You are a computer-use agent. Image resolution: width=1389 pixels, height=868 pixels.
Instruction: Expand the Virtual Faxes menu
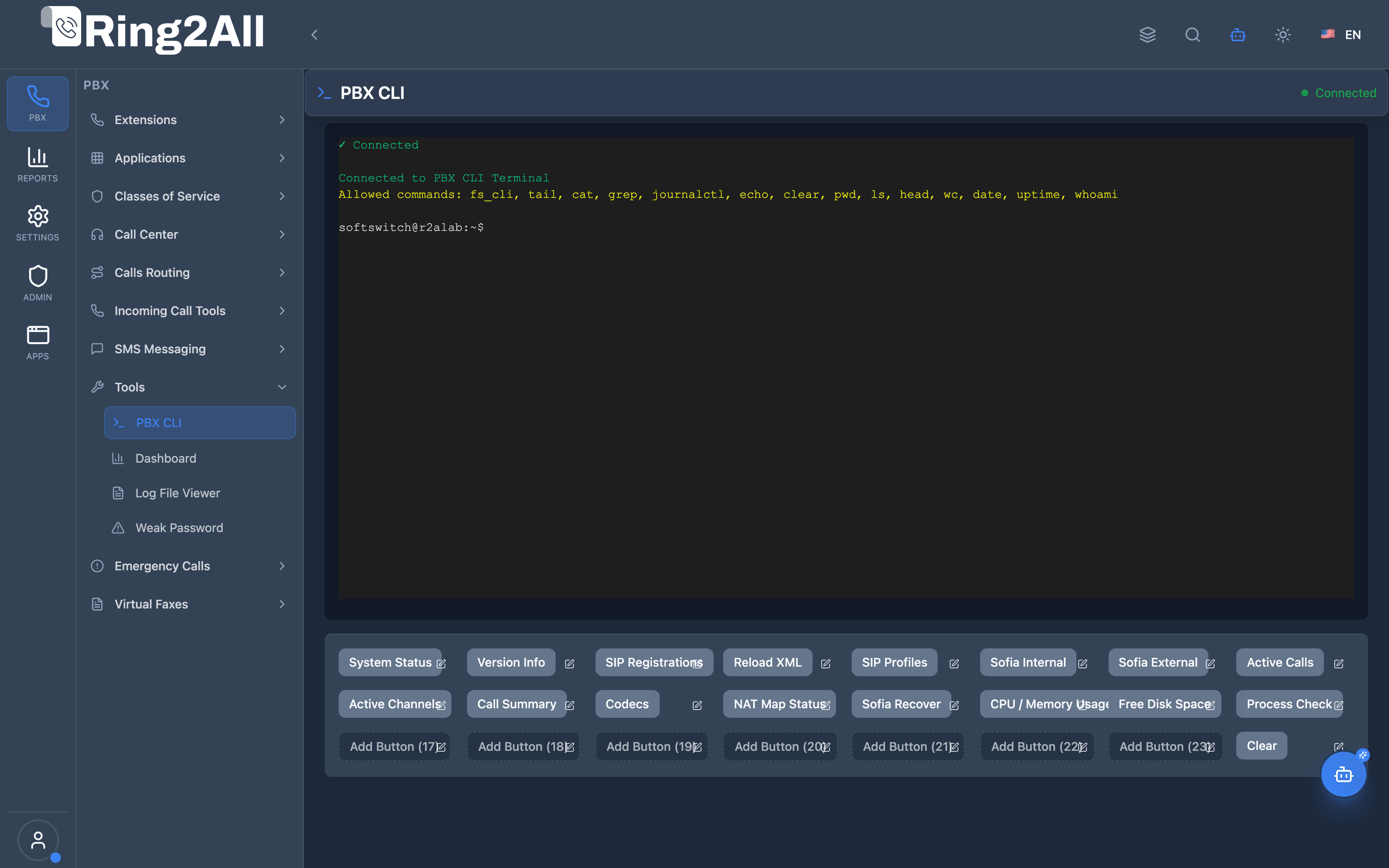click(188, 604)
